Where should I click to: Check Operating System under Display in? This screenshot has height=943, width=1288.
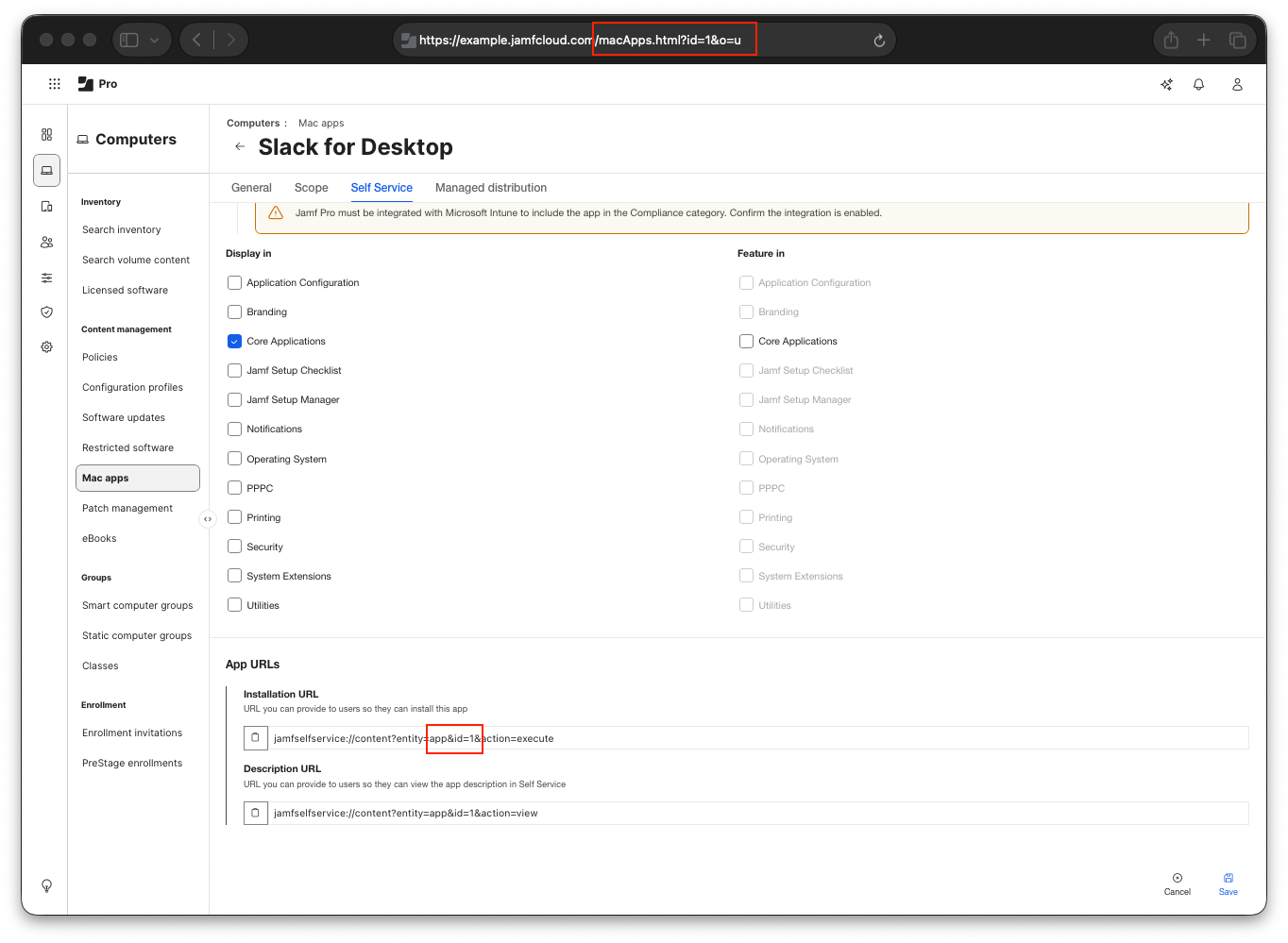(234, 459)
